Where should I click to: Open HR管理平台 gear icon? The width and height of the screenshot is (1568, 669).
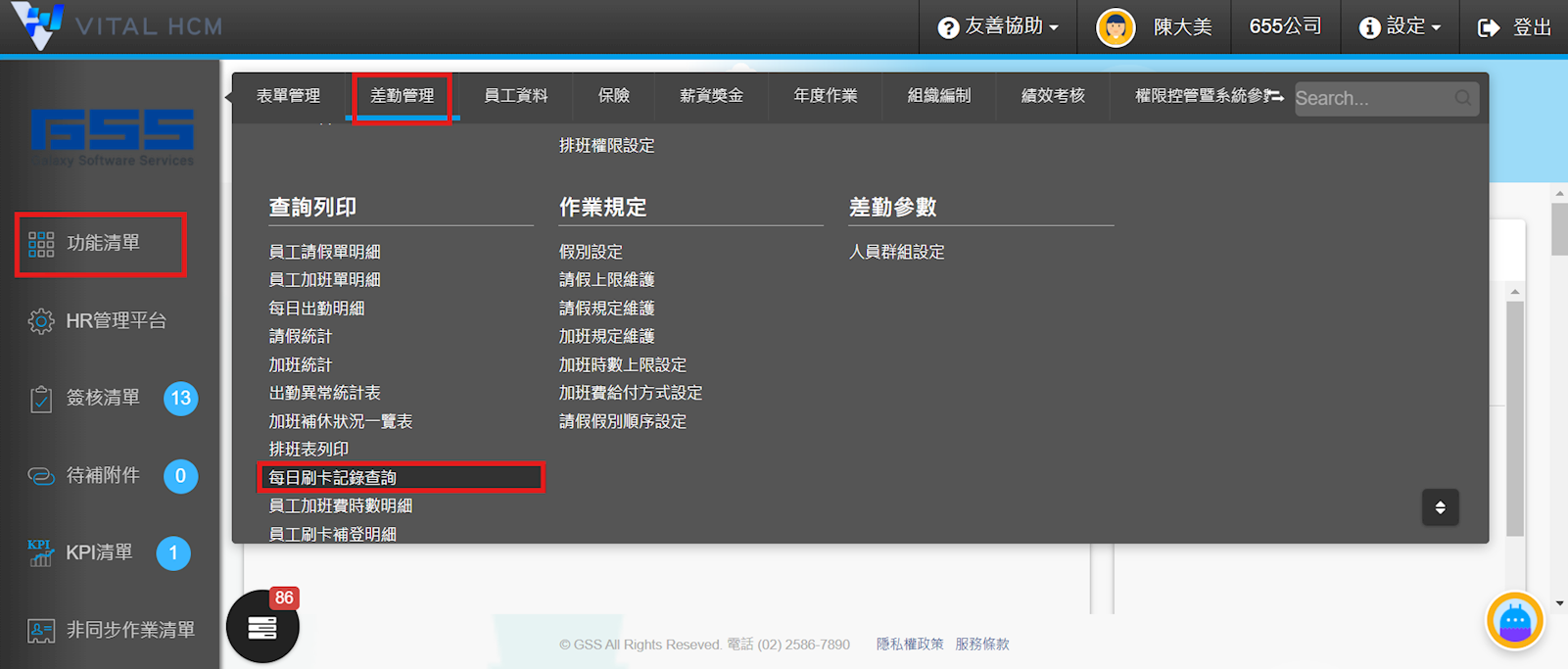tap(41, 321)
